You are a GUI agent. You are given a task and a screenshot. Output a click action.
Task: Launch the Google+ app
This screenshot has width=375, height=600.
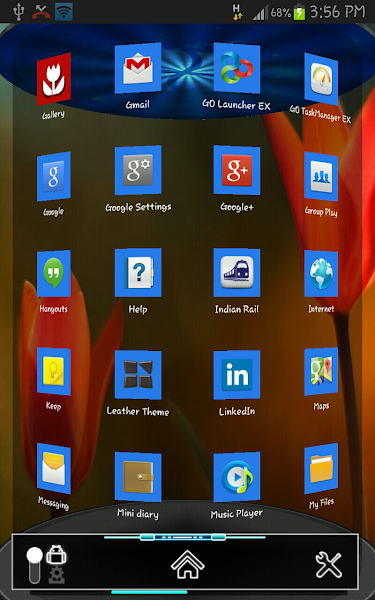236,170
